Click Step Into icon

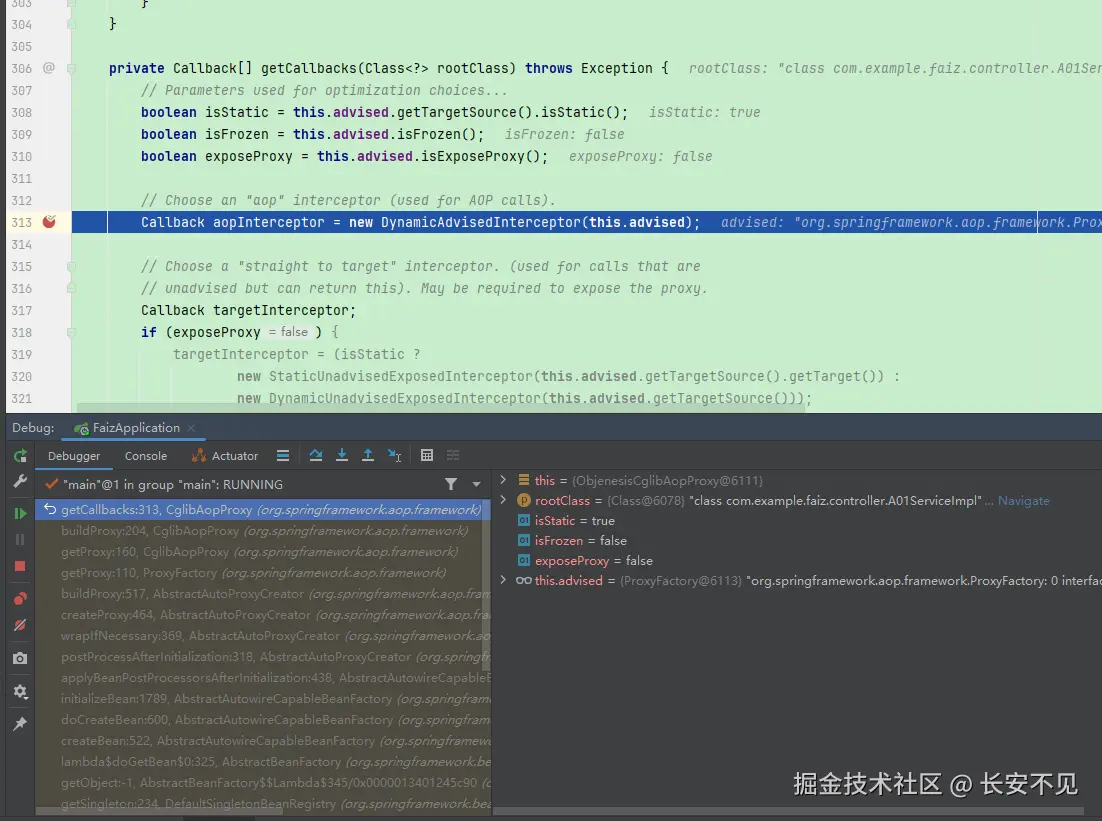click(342, 455)
